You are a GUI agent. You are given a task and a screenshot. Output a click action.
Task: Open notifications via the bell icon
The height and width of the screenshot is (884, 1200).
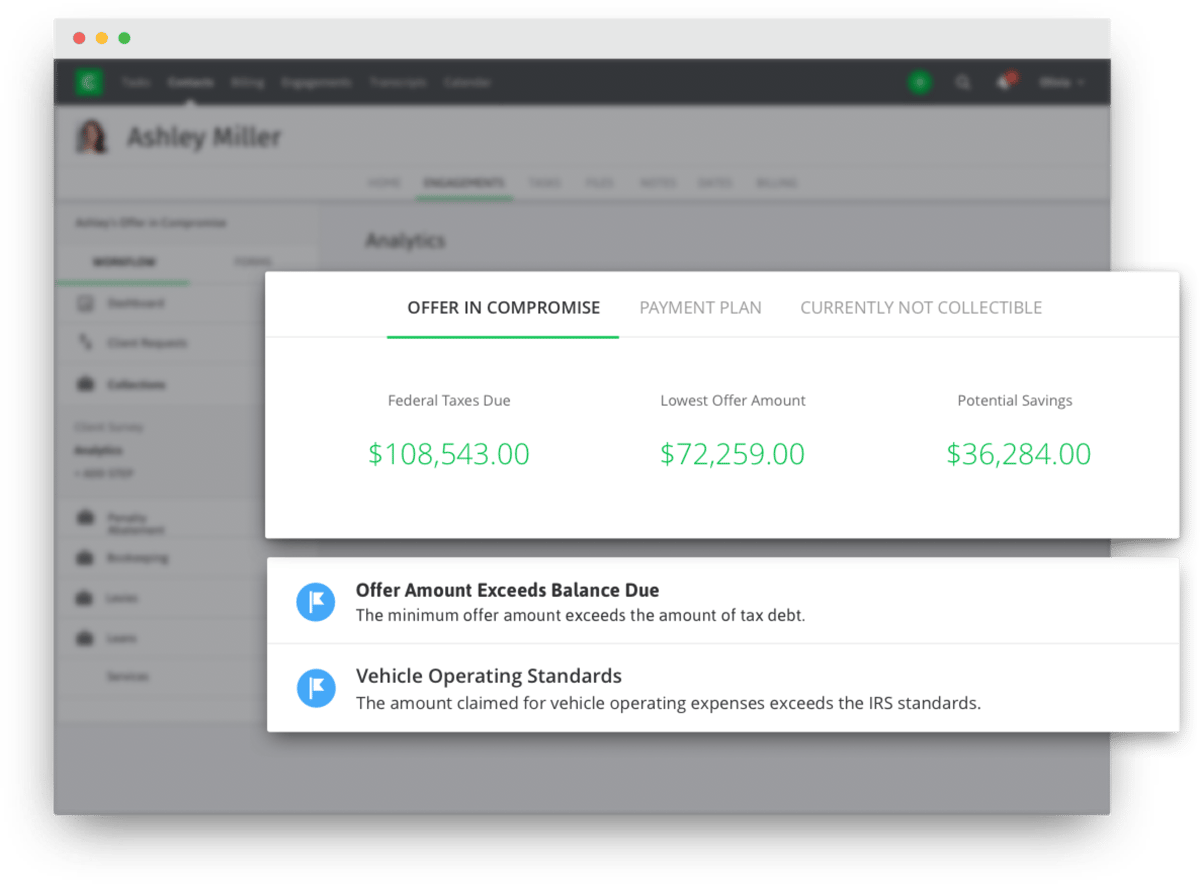[1003, 82]
